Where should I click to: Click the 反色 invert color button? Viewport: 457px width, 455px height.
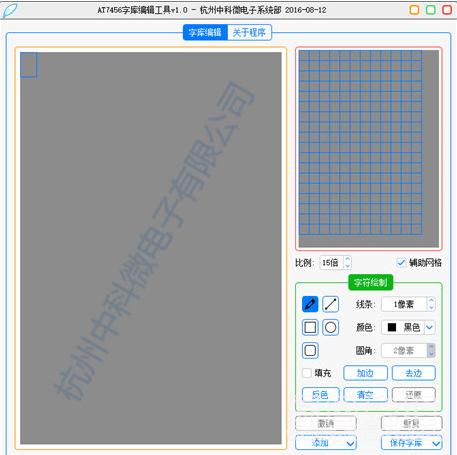pyautogui.click(x=320, y=395)
